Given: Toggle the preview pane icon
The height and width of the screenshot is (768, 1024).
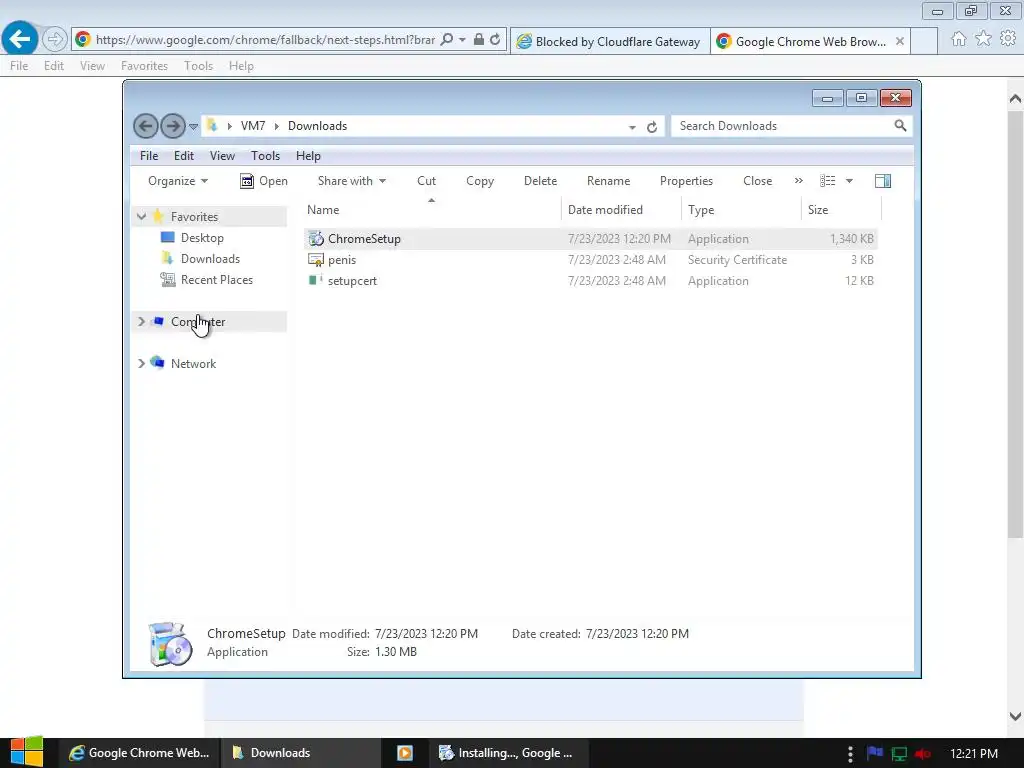Looking at the screenshot, I should 883,181.
